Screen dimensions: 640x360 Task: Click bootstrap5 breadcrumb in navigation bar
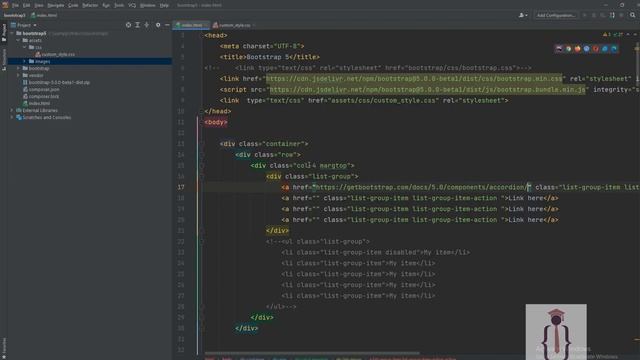coord(14,15)
